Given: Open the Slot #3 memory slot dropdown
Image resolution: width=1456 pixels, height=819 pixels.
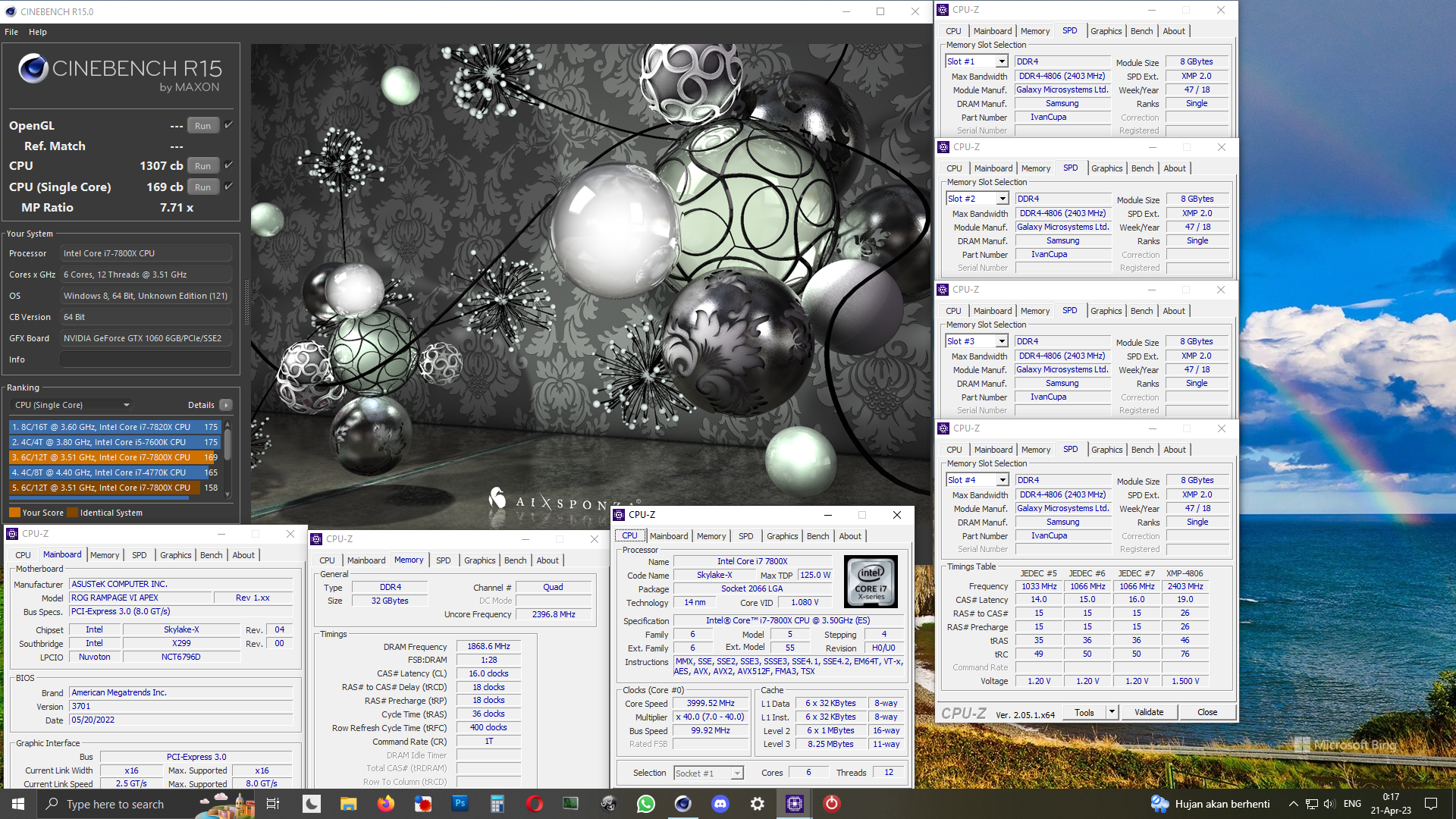Looking at the screenshot, I should pyautogui.click(x=1002, y=341).
